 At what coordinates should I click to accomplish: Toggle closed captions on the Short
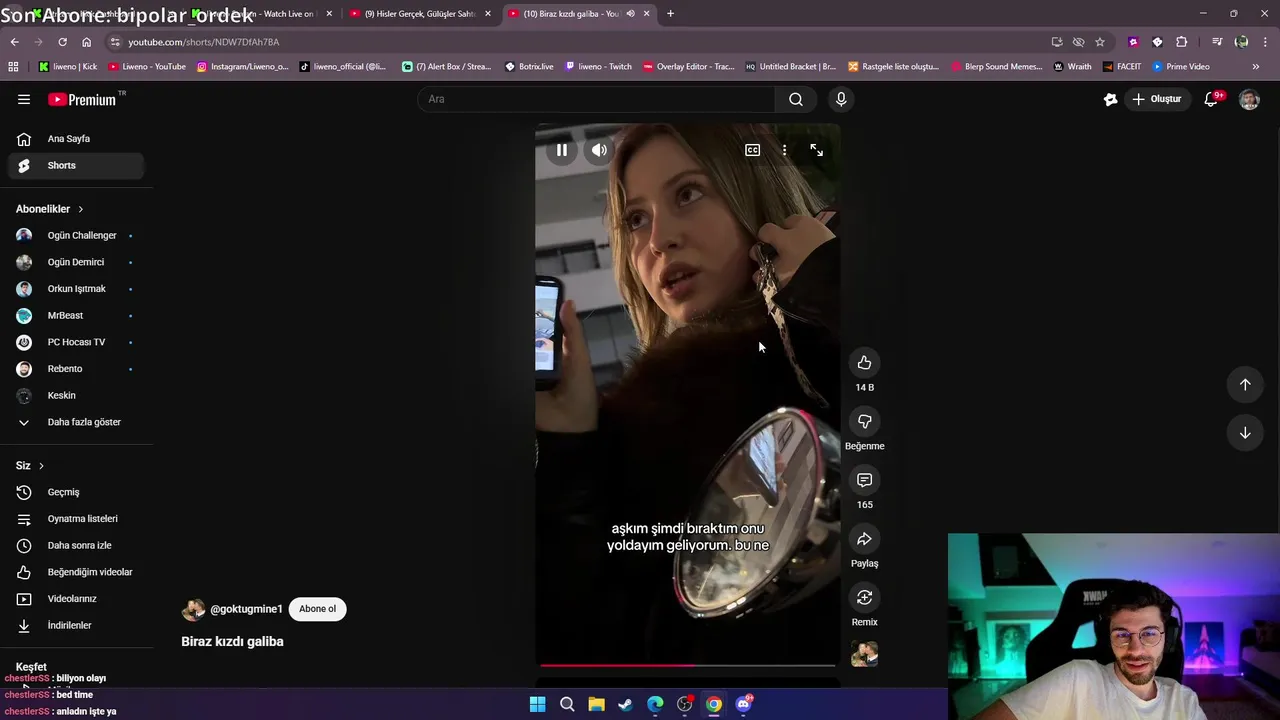pyautogui.click(x=752, y=150)
